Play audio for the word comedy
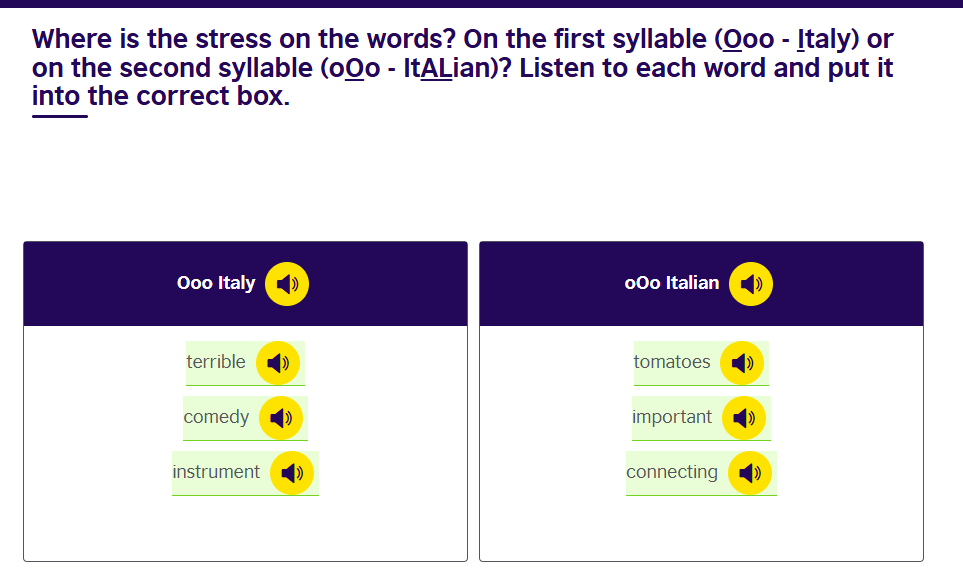963x578 pixels. click(281, 418)
